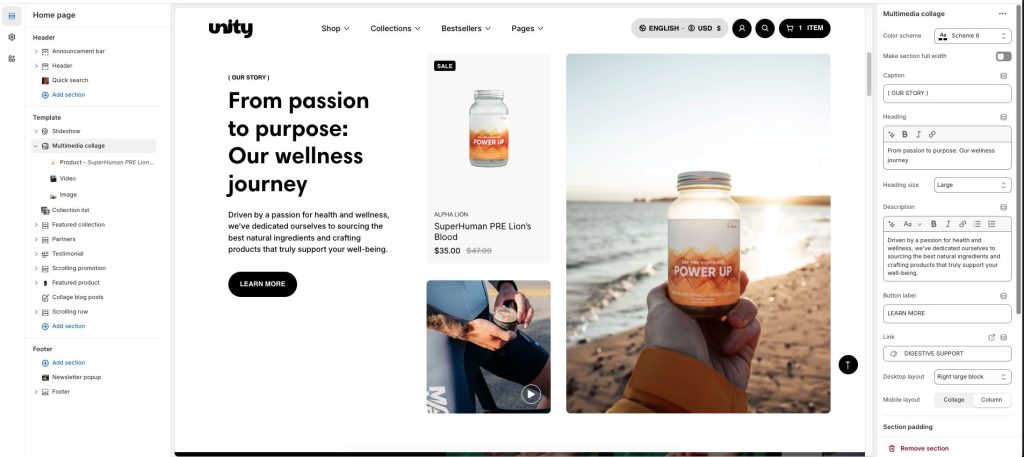Click the account user icon in header
1024x457 pixels.
(x=741, y=28)
